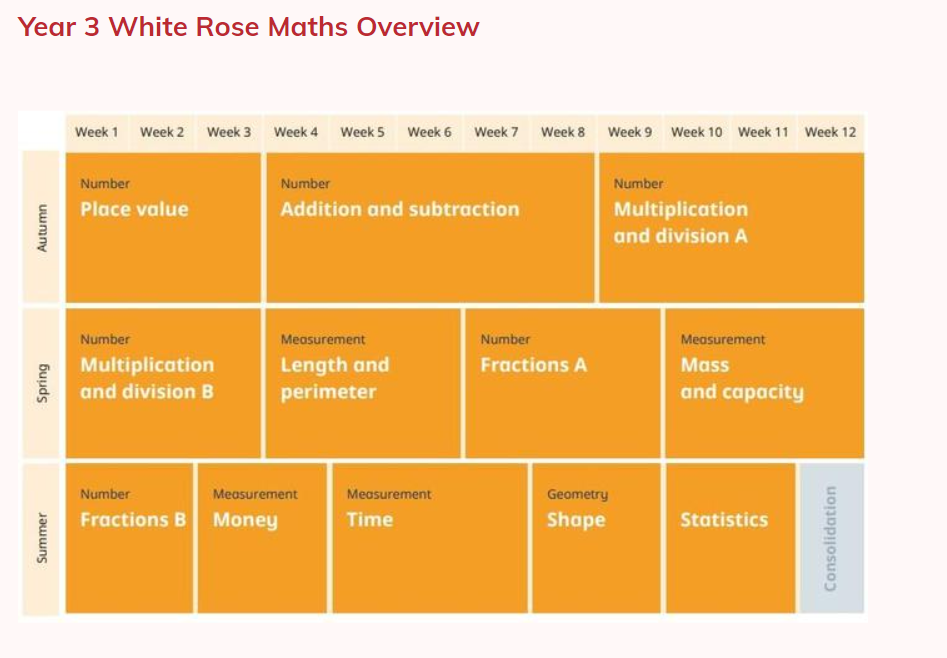The height and width of the screenshot is (658, 947).
Task: Select the Spring term row label
Action: click(42, 383)
